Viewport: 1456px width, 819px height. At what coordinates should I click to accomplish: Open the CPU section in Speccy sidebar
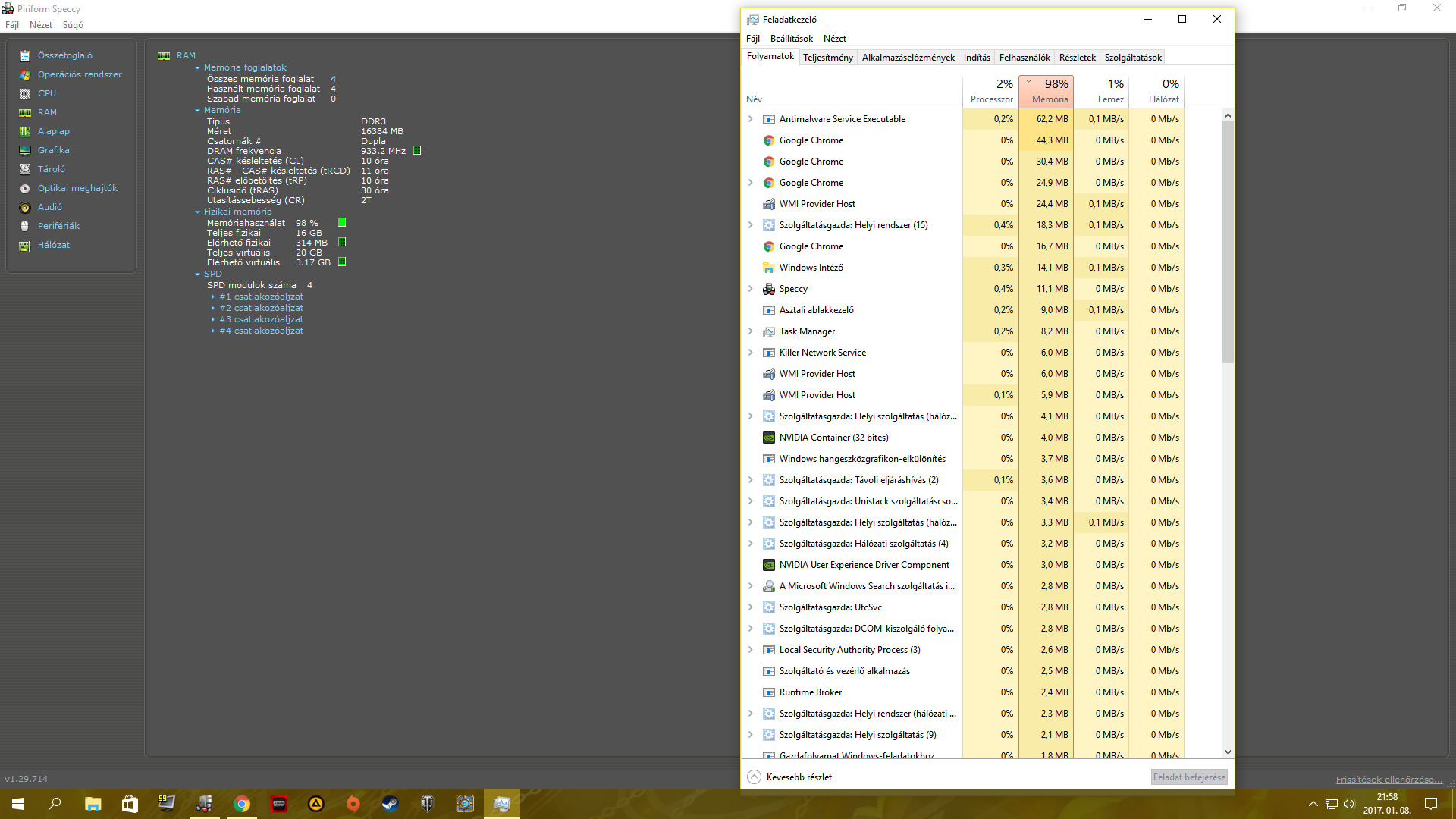click(x=46, y=93)
